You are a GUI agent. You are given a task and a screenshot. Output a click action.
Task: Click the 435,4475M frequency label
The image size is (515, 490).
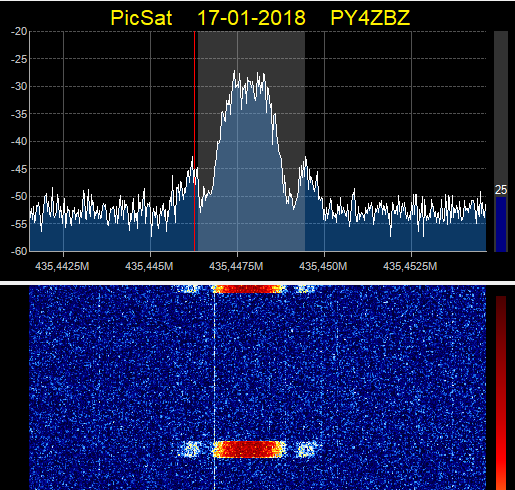(x=236, y=266)
